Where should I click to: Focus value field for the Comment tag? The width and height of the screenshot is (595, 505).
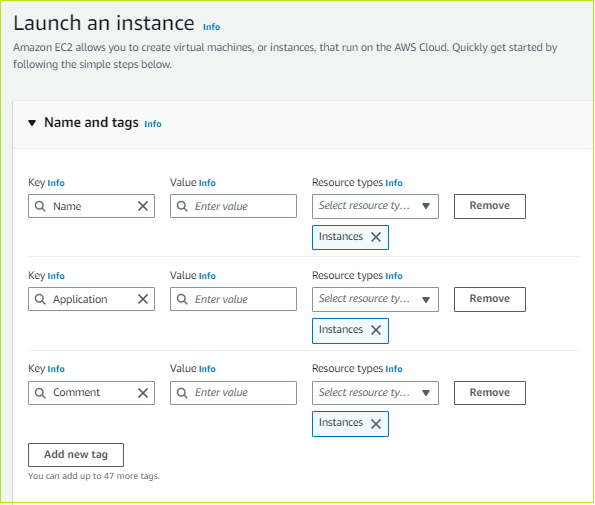coord(233,393)
